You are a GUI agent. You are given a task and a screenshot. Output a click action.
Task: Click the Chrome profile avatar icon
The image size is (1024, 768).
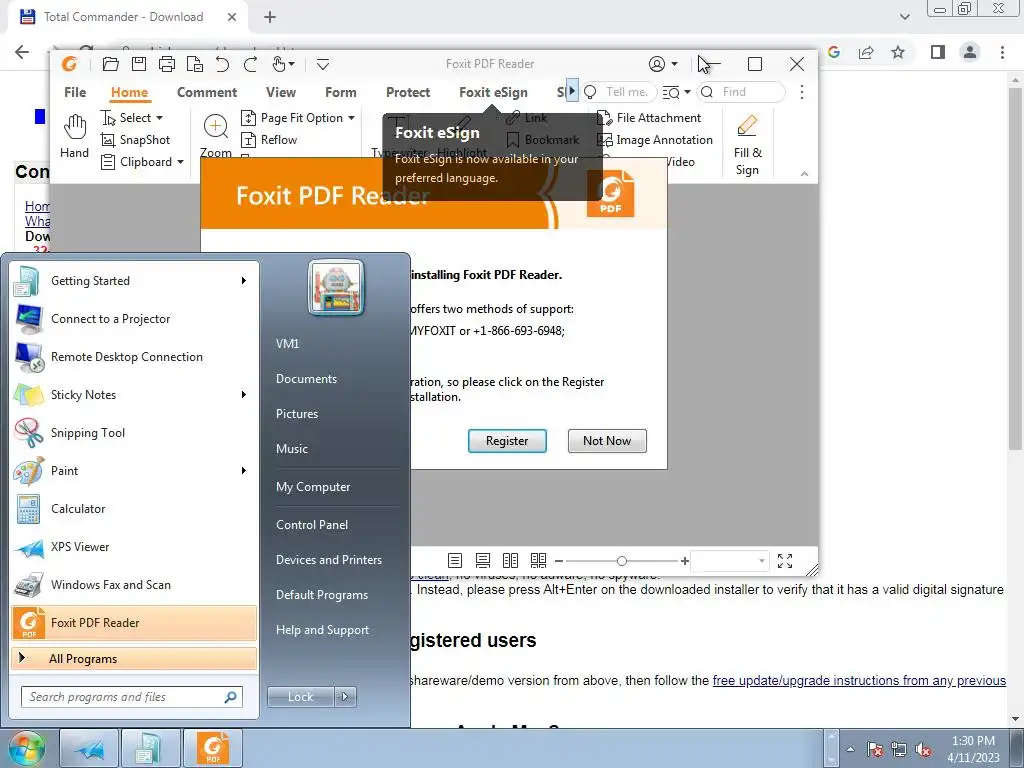pyautogui.click(x=970, y=52)
